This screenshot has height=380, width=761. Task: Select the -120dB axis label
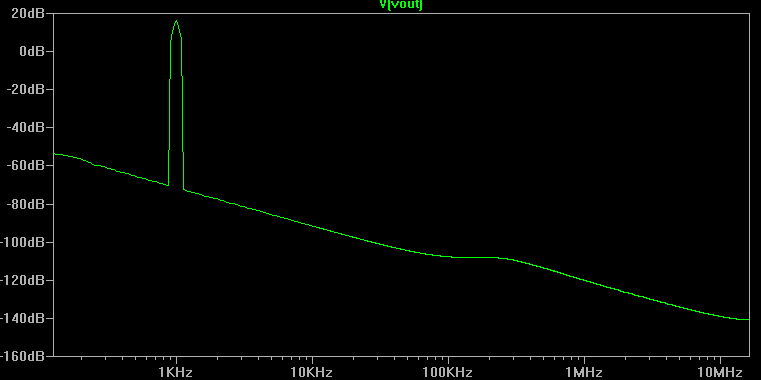[22, 280]
